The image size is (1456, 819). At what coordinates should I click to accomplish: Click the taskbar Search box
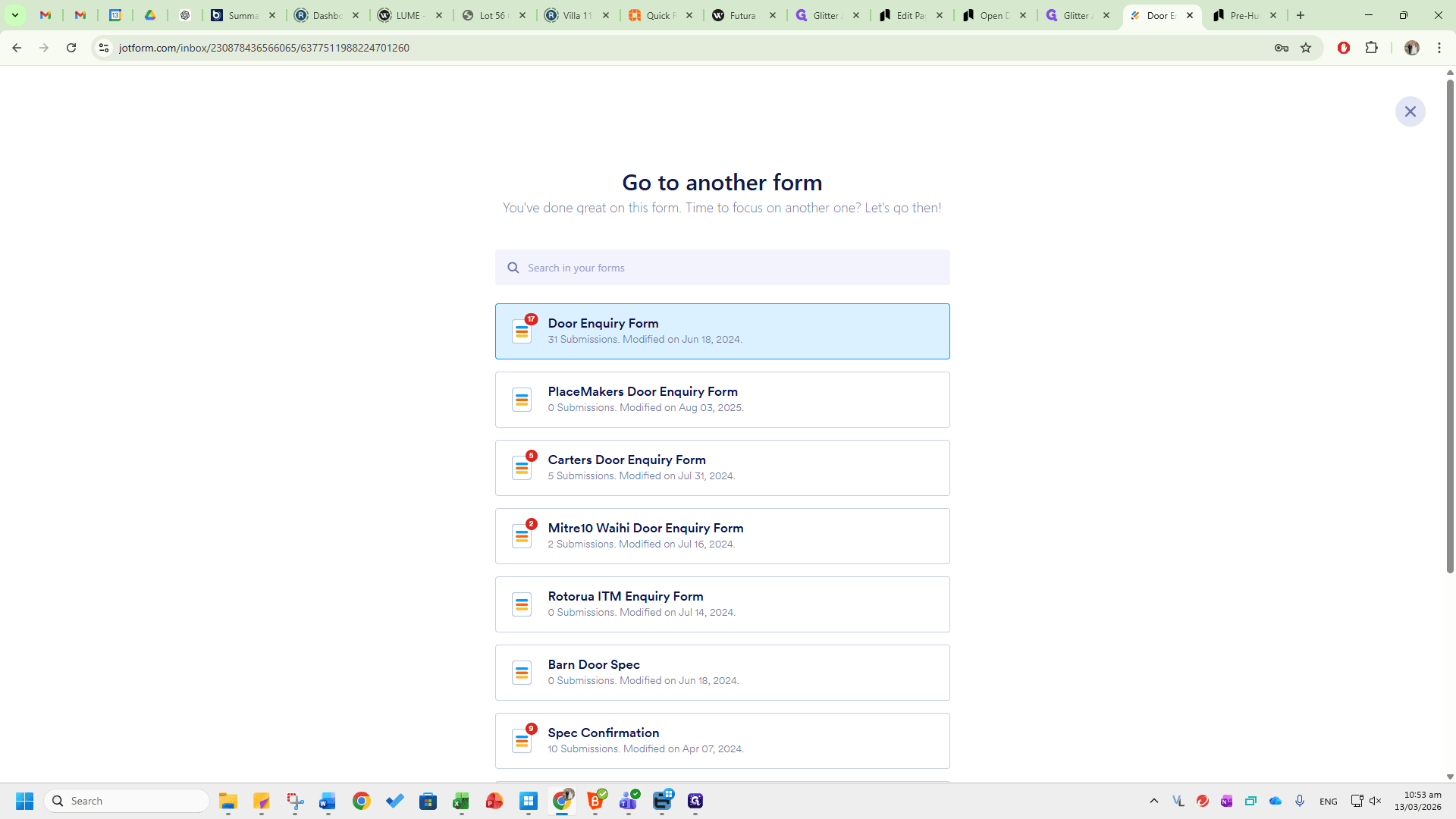(127, 801)
